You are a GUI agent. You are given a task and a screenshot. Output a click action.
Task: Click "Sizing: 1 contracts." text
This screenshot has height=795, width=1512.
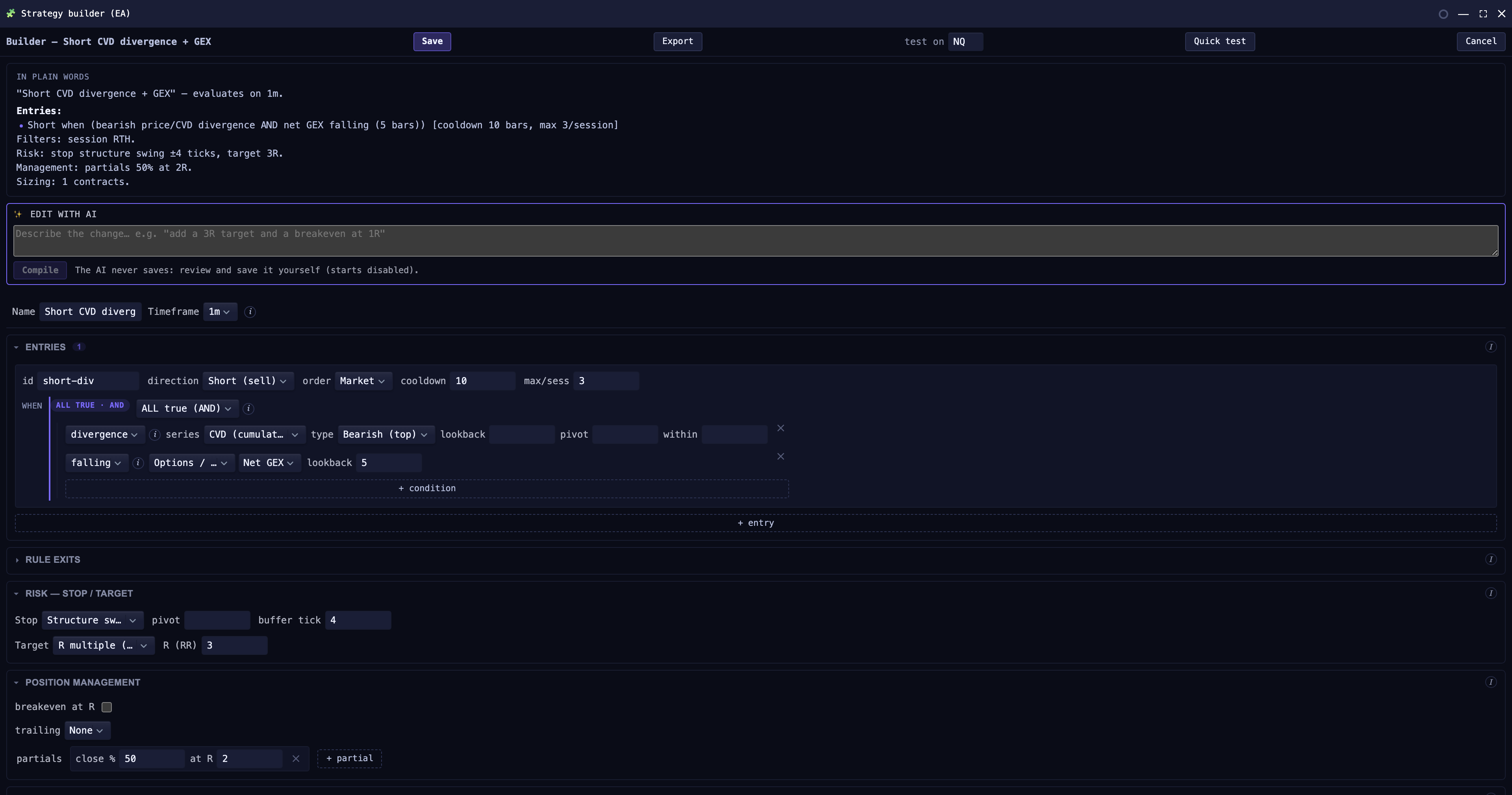tap(73, 183)
